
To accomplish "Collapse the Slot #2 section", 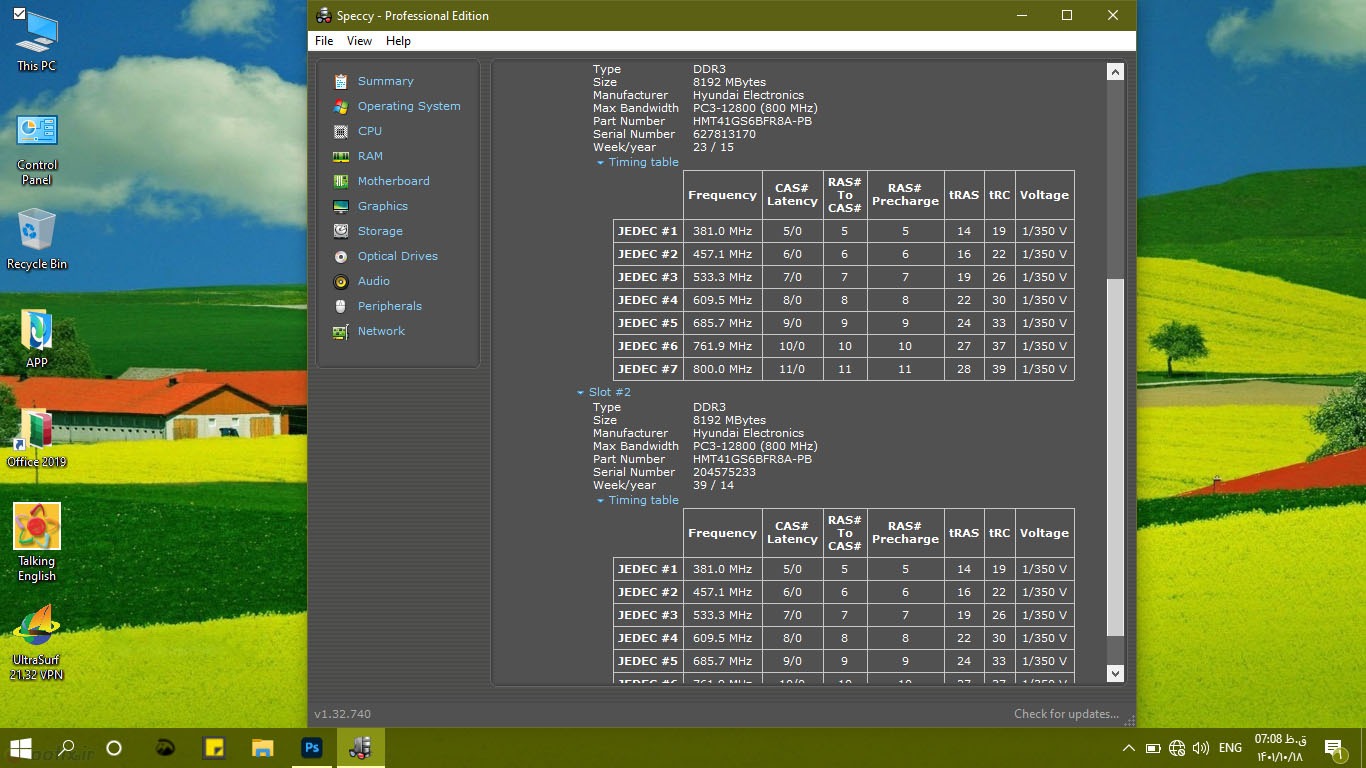I will pyautogui.click(x=580, y=393).
